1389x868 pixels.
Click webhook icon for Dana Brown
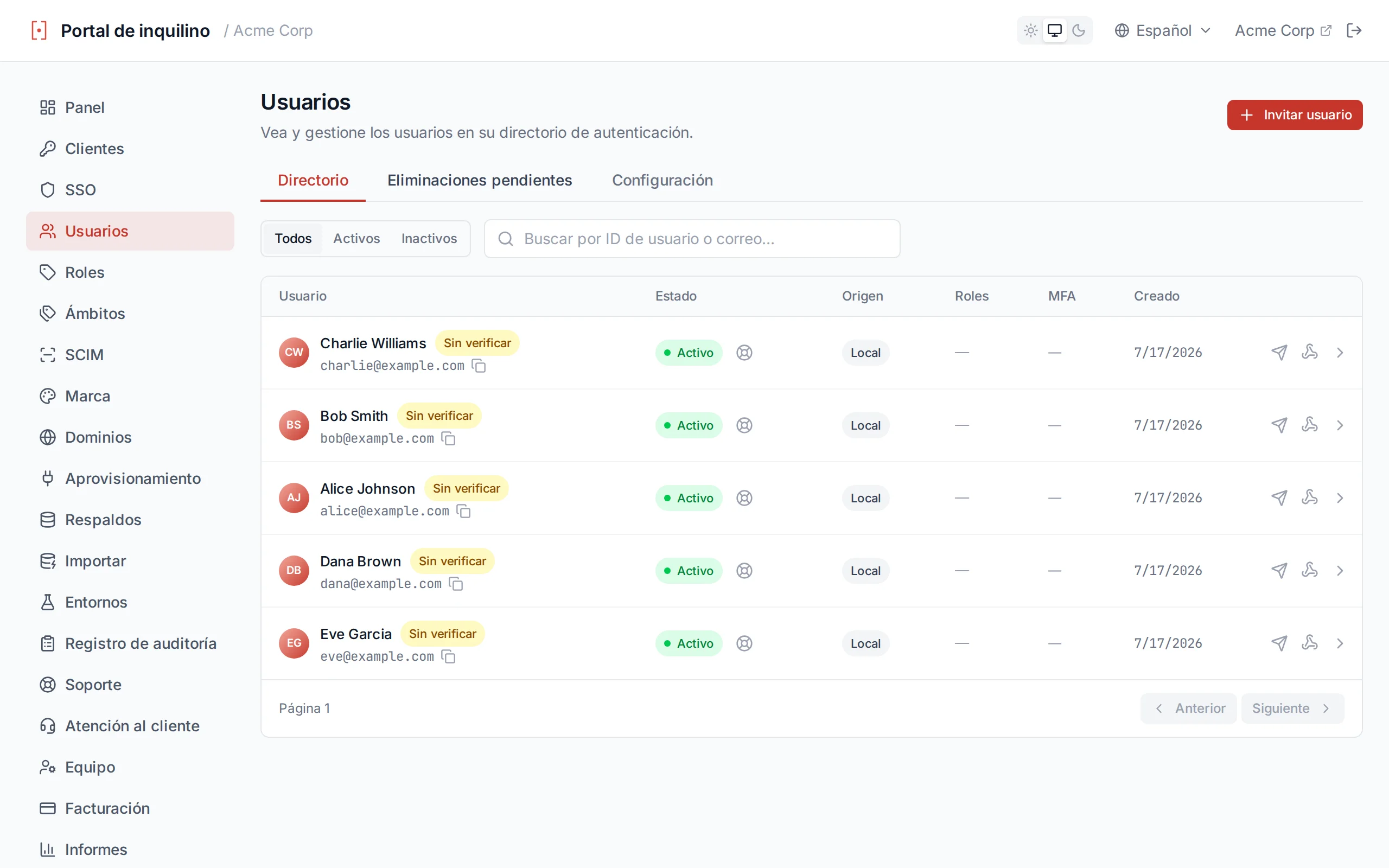[x=1309, y=570]
